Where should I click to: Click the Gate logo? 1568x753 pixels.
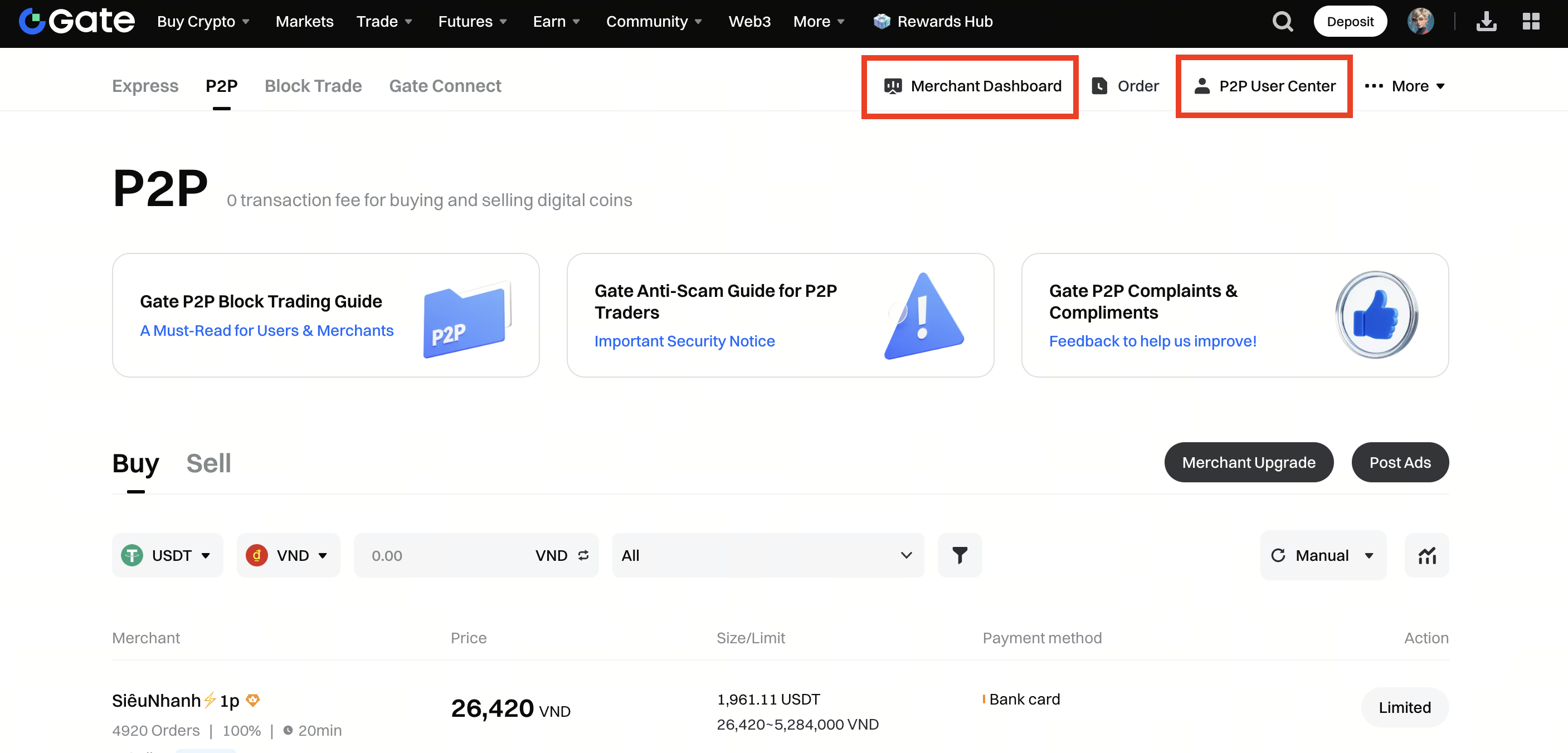pos(77,22)
